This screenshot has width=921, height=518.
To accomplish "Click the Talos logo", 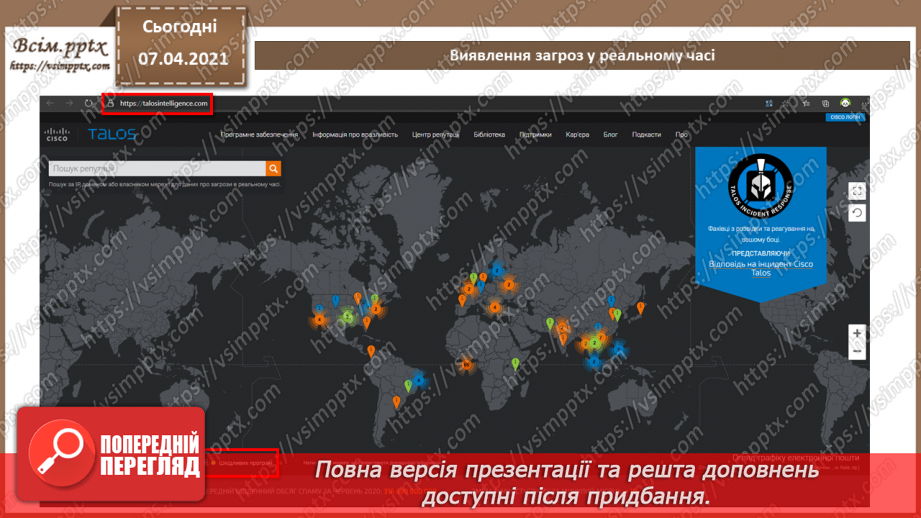I will (x=112, y=134).
